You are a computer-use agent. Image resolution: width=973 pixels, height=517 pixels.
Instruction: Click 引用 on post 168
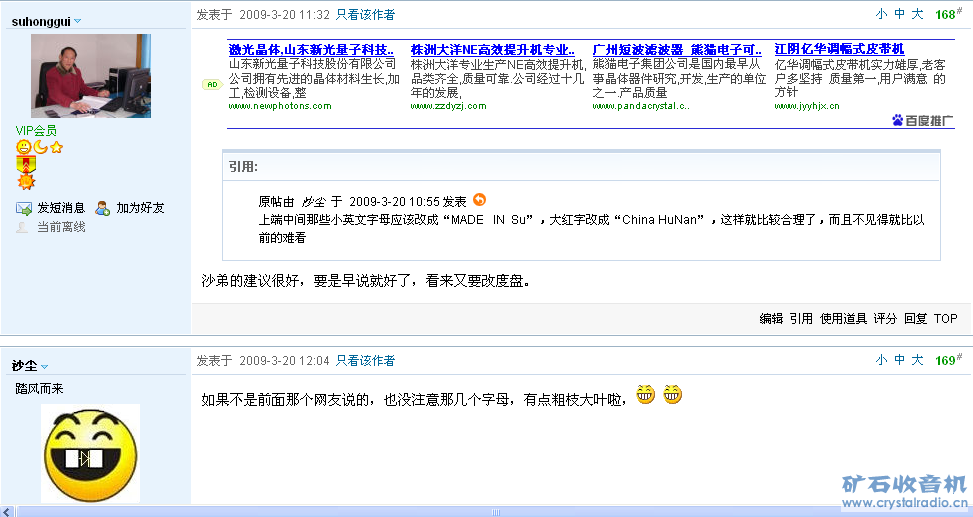pos(801,318)
